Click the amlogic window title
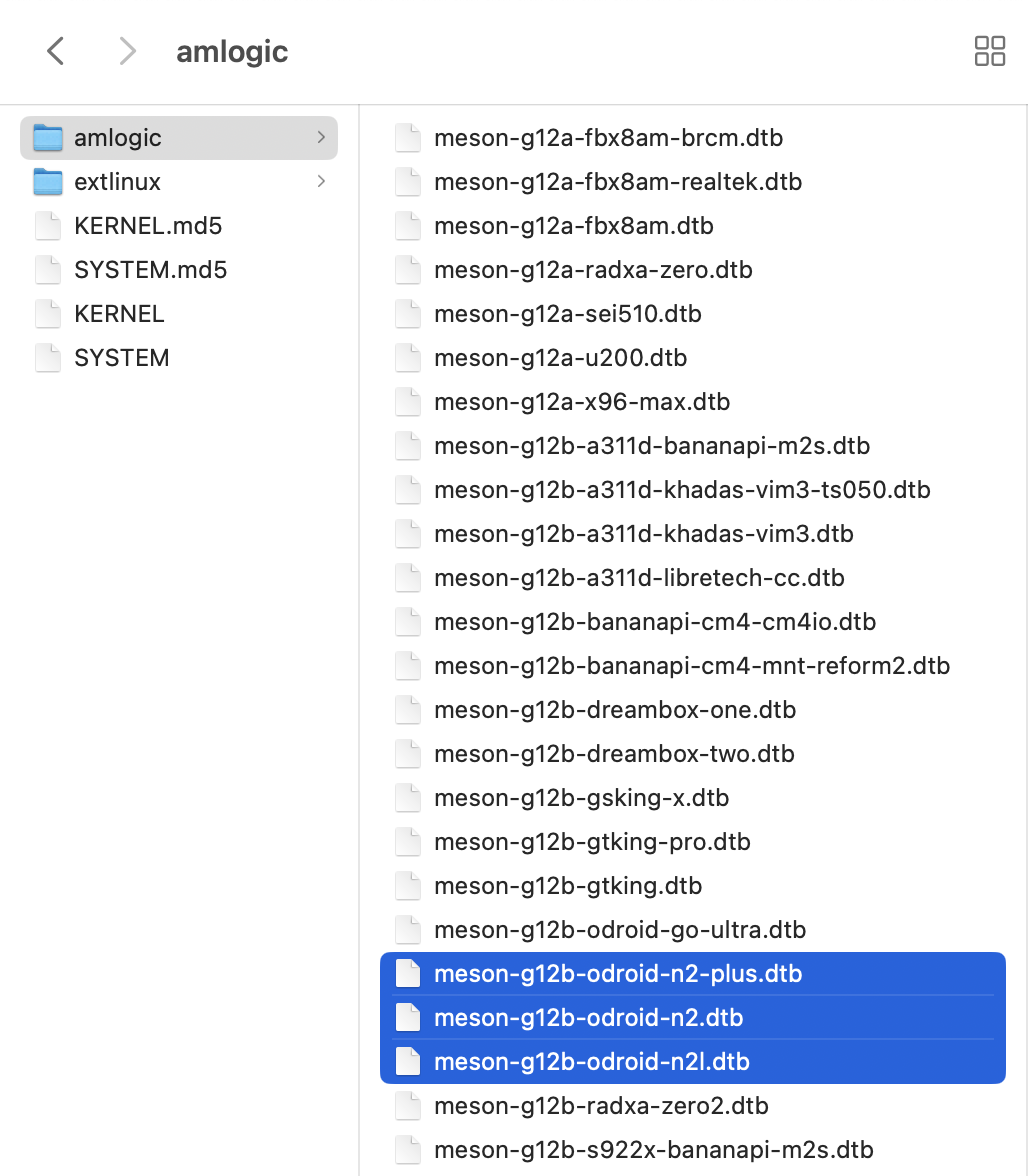Viewport: 1028px width, 1176px height. pyautogui.click(x=232, y=52)
